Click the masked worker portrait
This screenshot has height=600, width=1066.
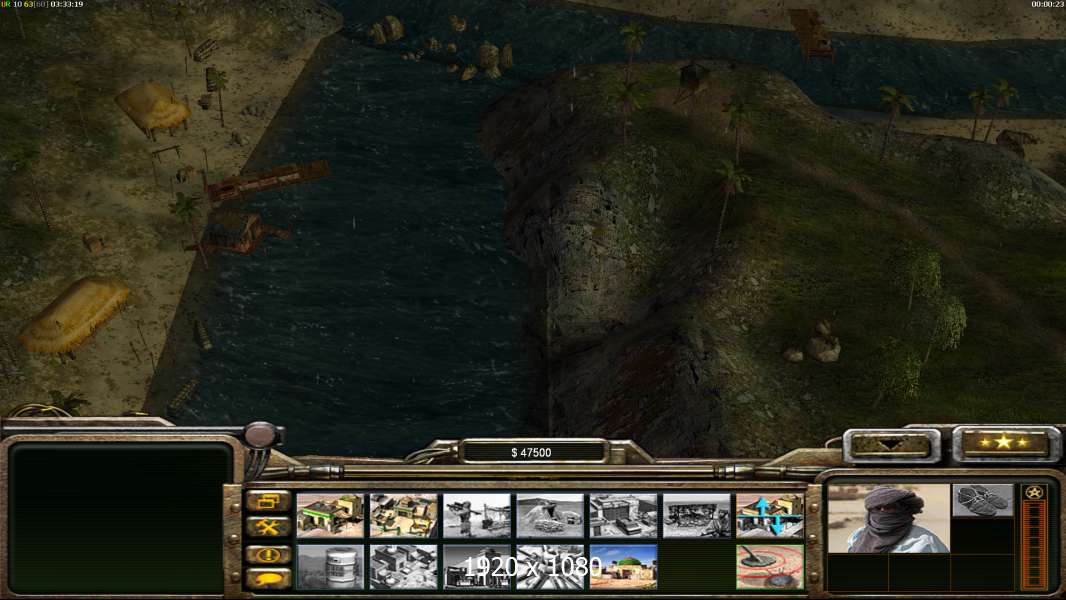pyautogui.click(x=889, y=518)
